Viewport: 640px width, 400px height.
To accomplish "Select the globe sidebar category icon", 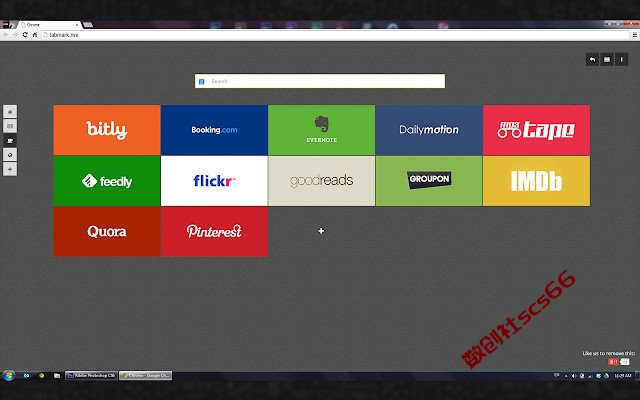I will click(x=10, y=155).
